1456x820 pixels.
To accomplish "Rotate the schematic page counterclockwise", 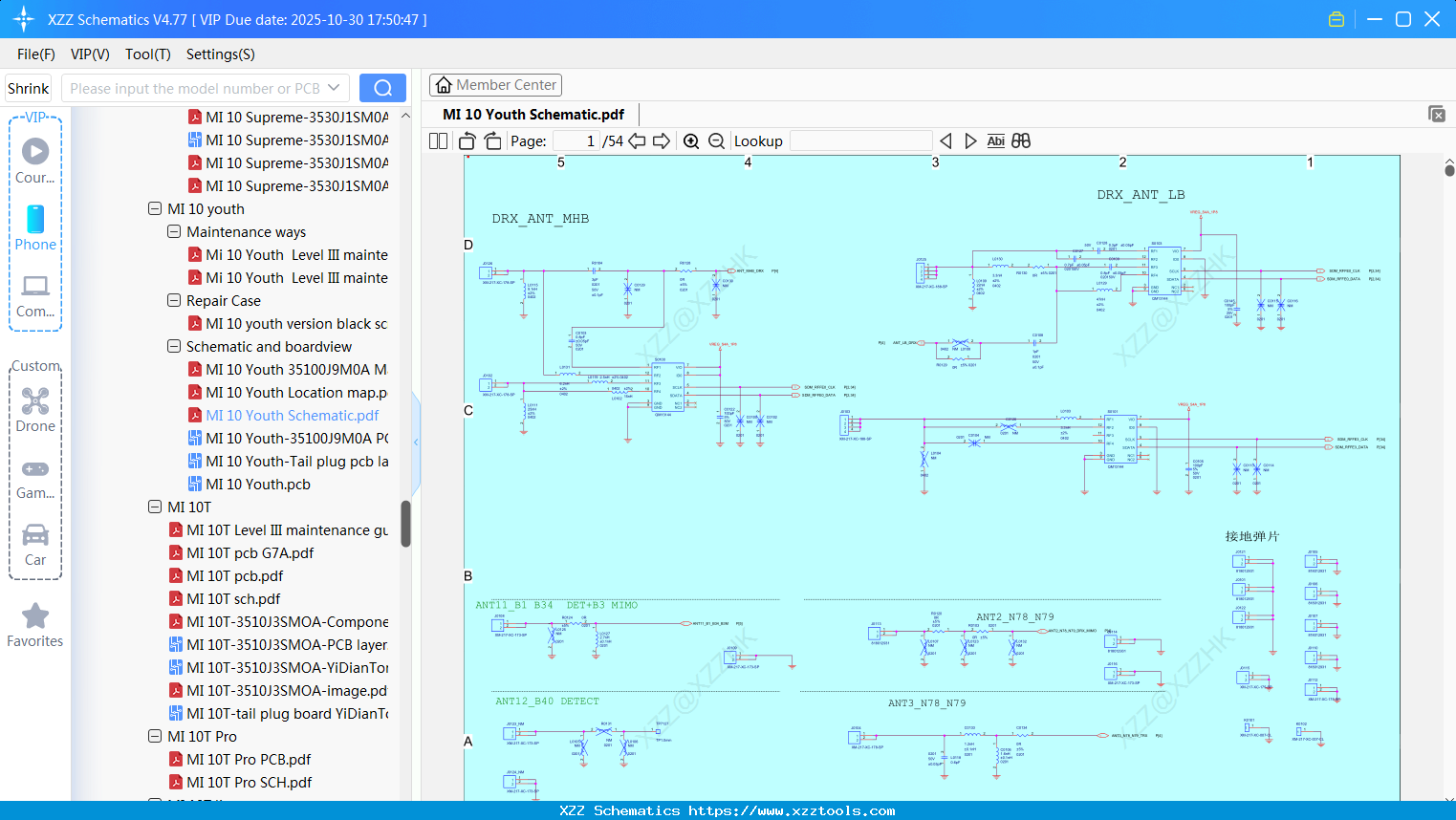I will point(467,140).
